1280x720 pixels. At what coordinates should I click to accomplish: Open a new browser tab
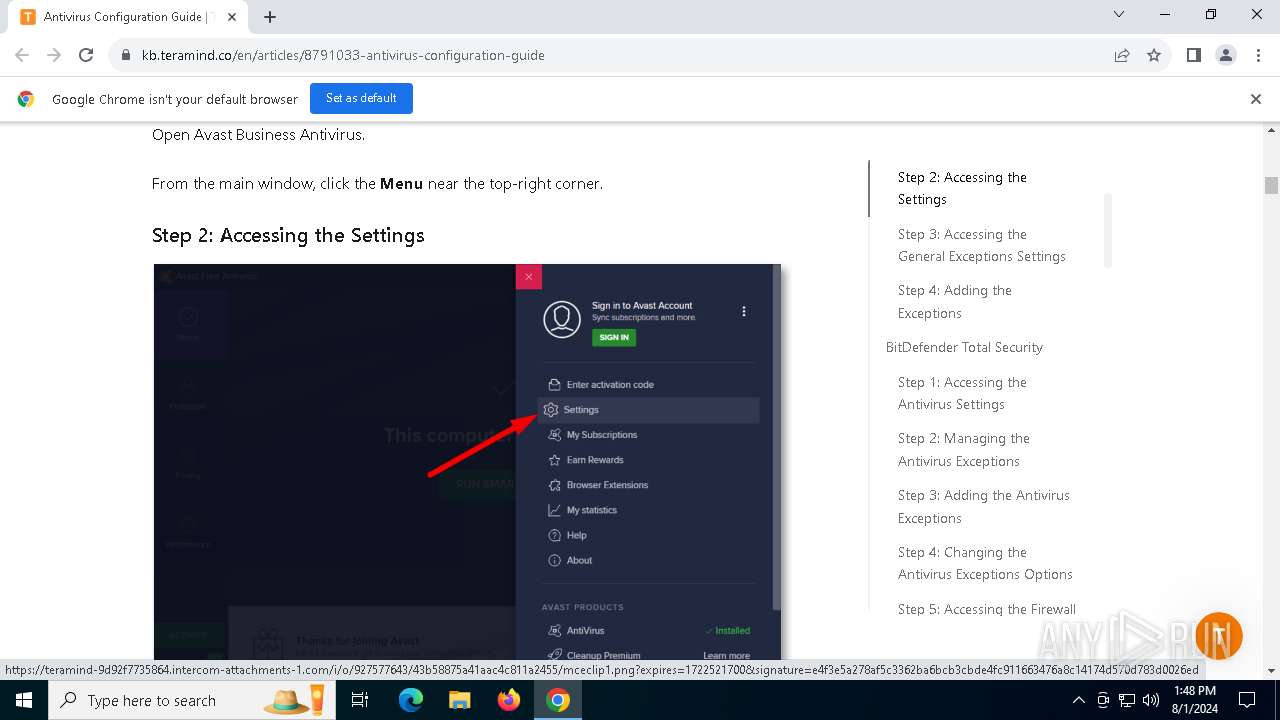click(270, 16)
